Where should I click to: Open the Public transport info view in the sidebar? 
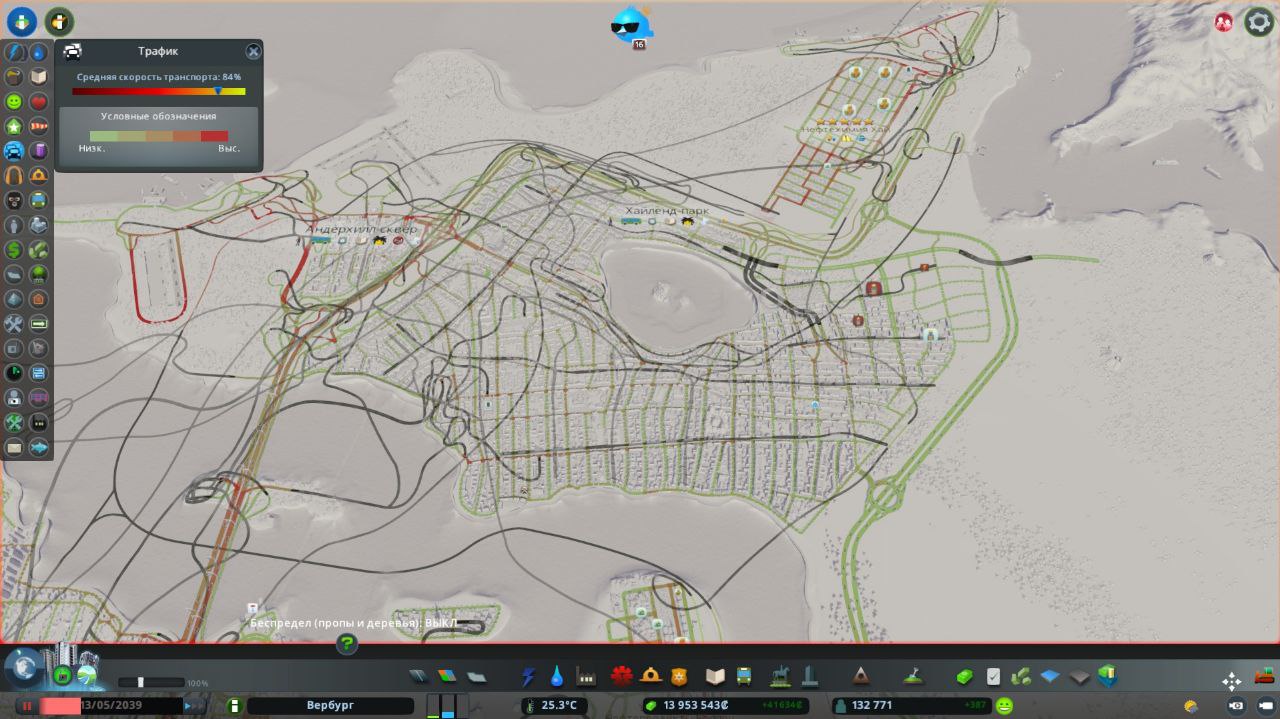pos(38,201)
